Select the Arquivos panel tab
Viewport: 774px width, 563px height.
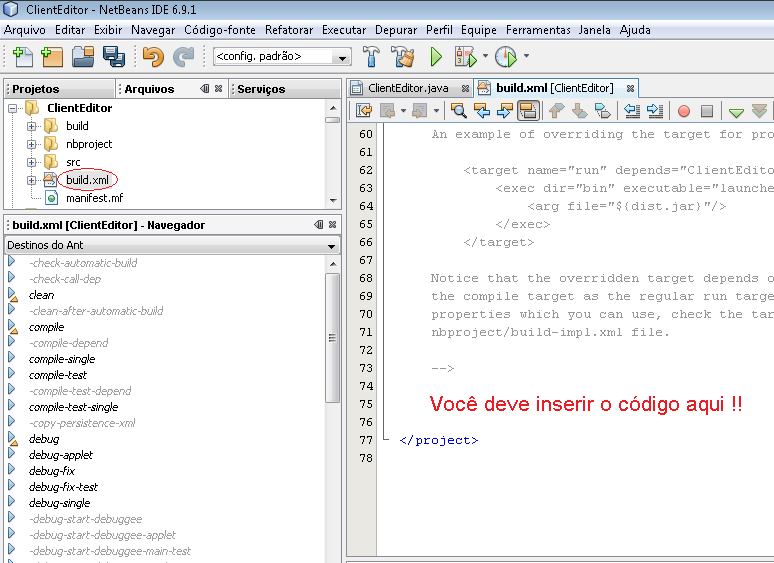pyautogui.click(x=149, y=89)
